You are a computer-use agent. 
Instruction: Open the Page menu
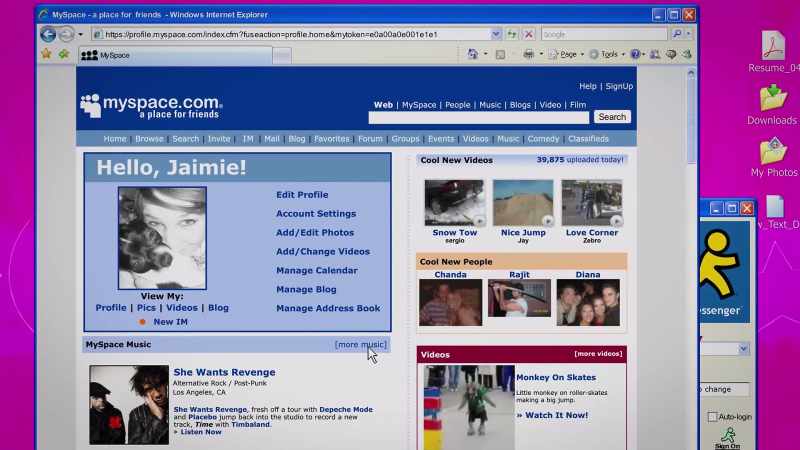(x=566, y=54)
